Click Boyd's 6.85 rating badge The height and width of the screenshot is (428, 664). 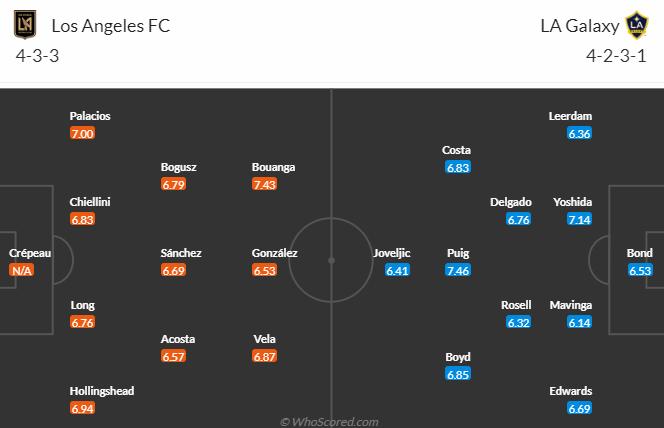458,374
